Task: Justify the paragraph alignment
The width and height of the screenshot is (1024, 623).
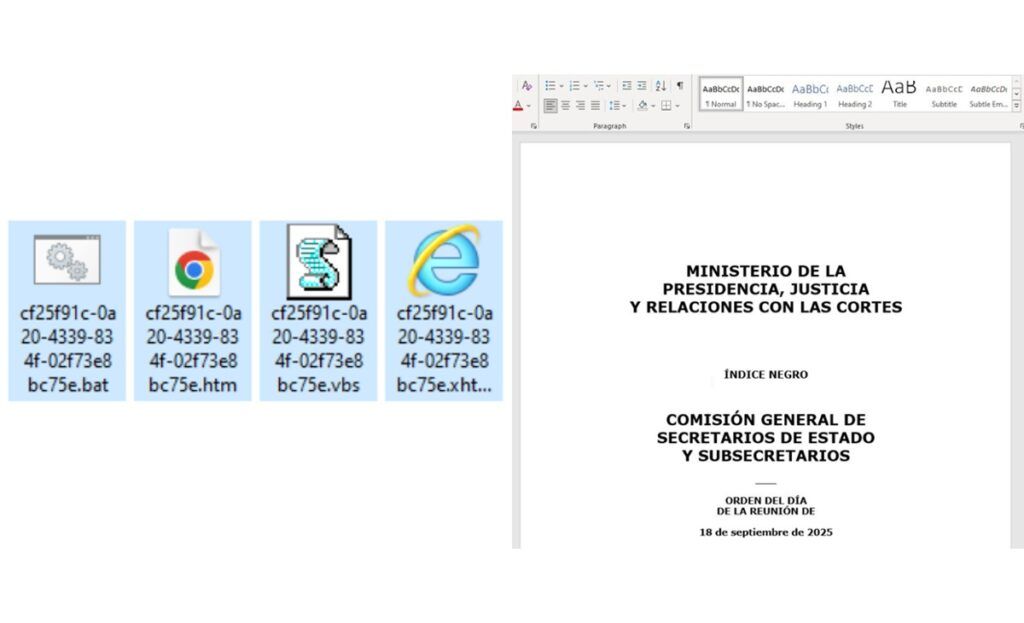Action: pos(594,103)
